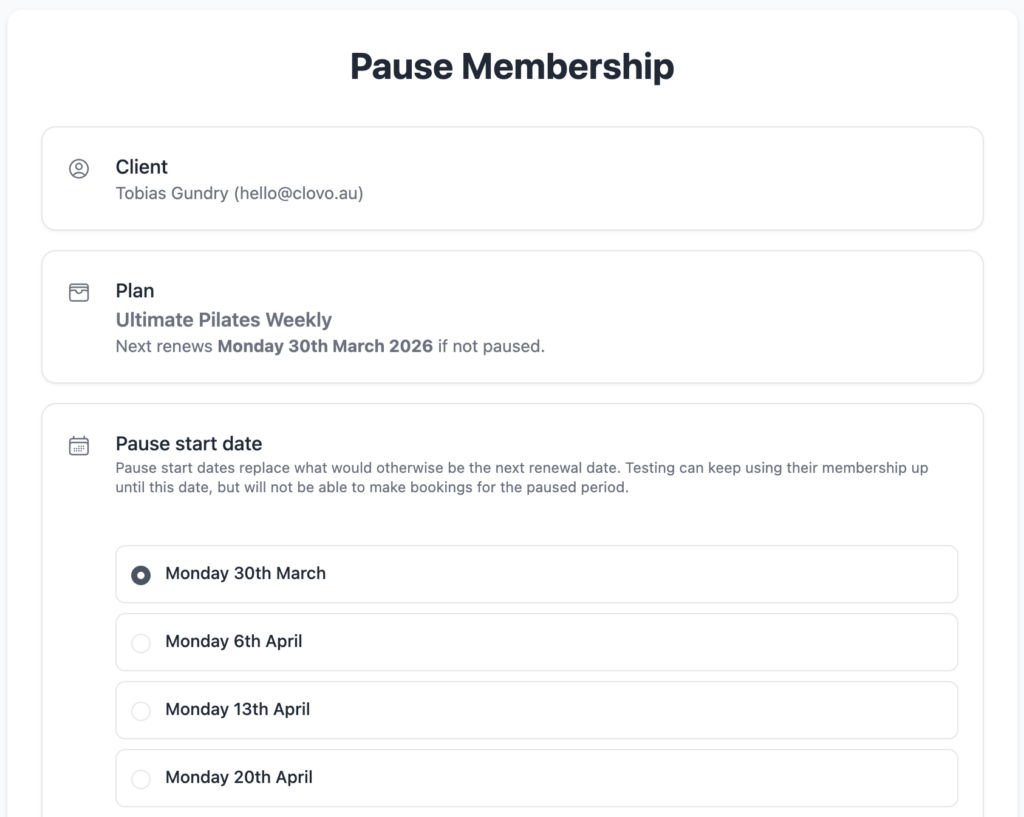The image size is (1024, 817).
Task: Click the calendar icon beside Pause start date
Action: click(79, 446)
